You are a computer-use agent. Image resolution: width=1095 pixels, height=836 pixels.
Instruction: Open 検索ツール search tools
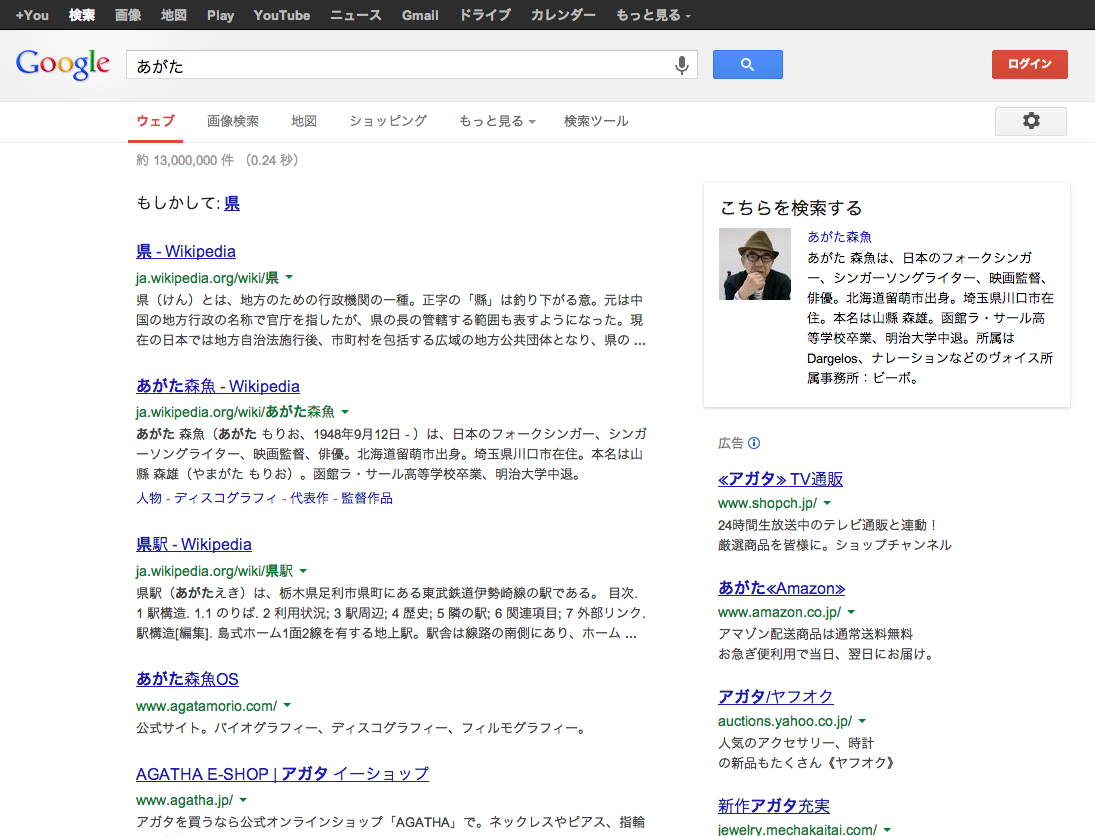click(596, 121)
